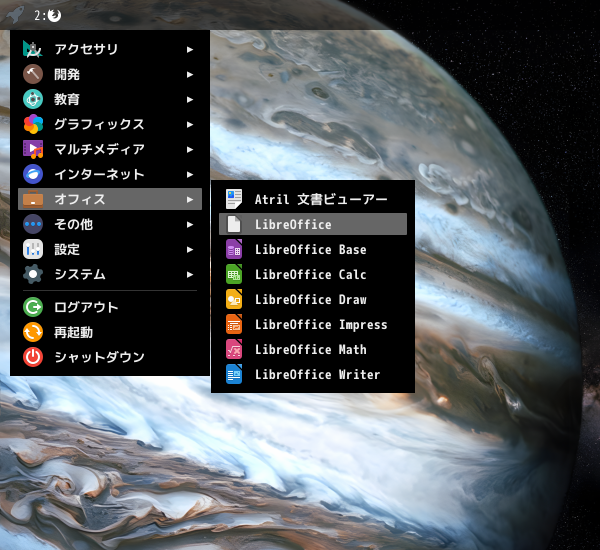Click the オフィス submenu arrow
The width and height of the screenshot is (600, 550).
(190, 199)
